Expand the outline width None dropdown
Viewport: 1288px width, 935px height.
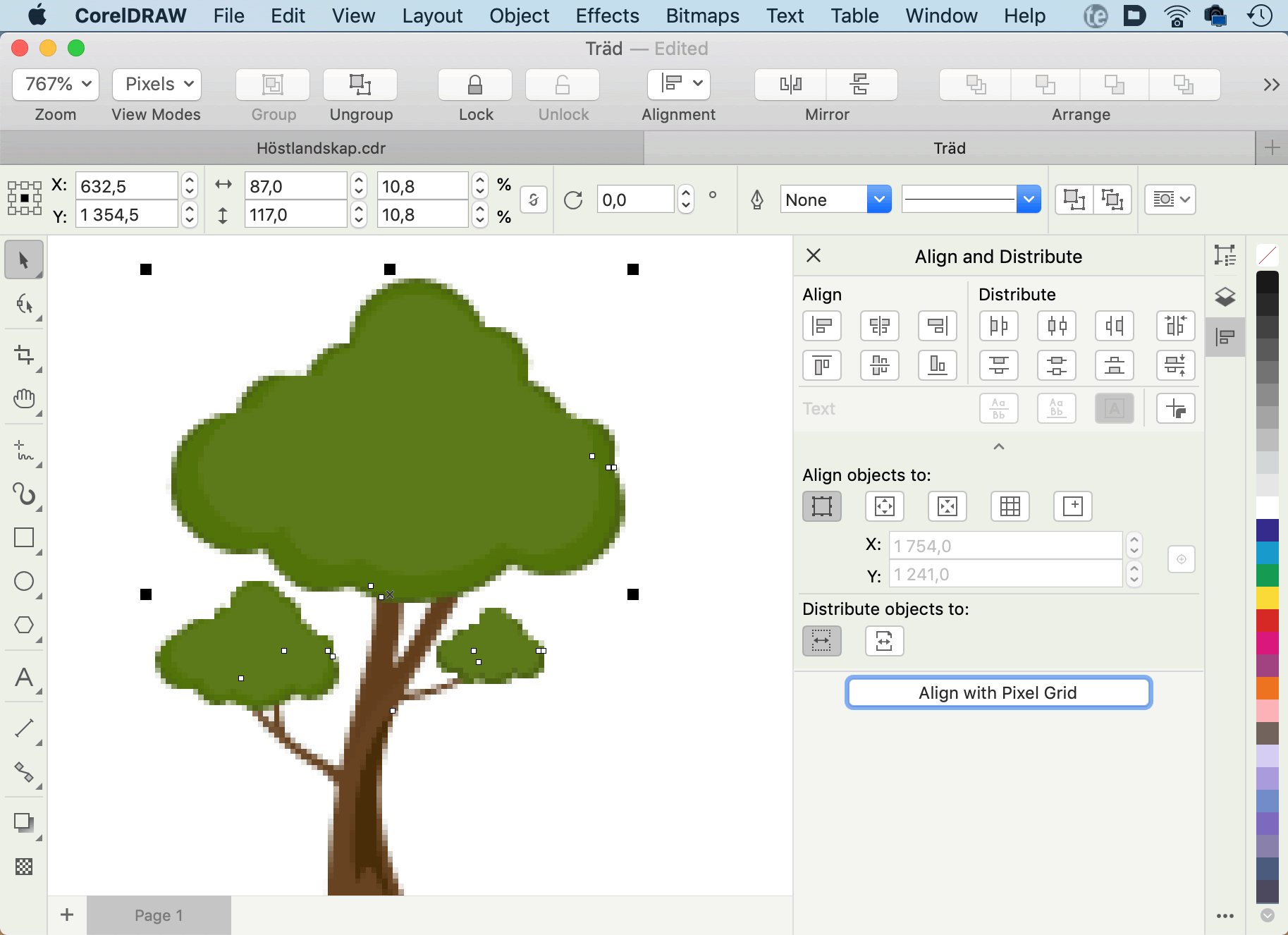[878, 200]
